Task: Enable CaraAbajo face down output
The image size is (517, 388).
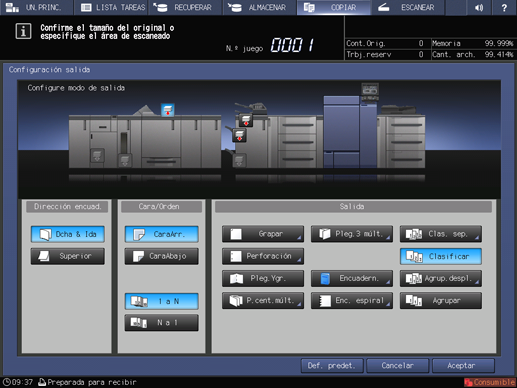Action: point(162,256)
